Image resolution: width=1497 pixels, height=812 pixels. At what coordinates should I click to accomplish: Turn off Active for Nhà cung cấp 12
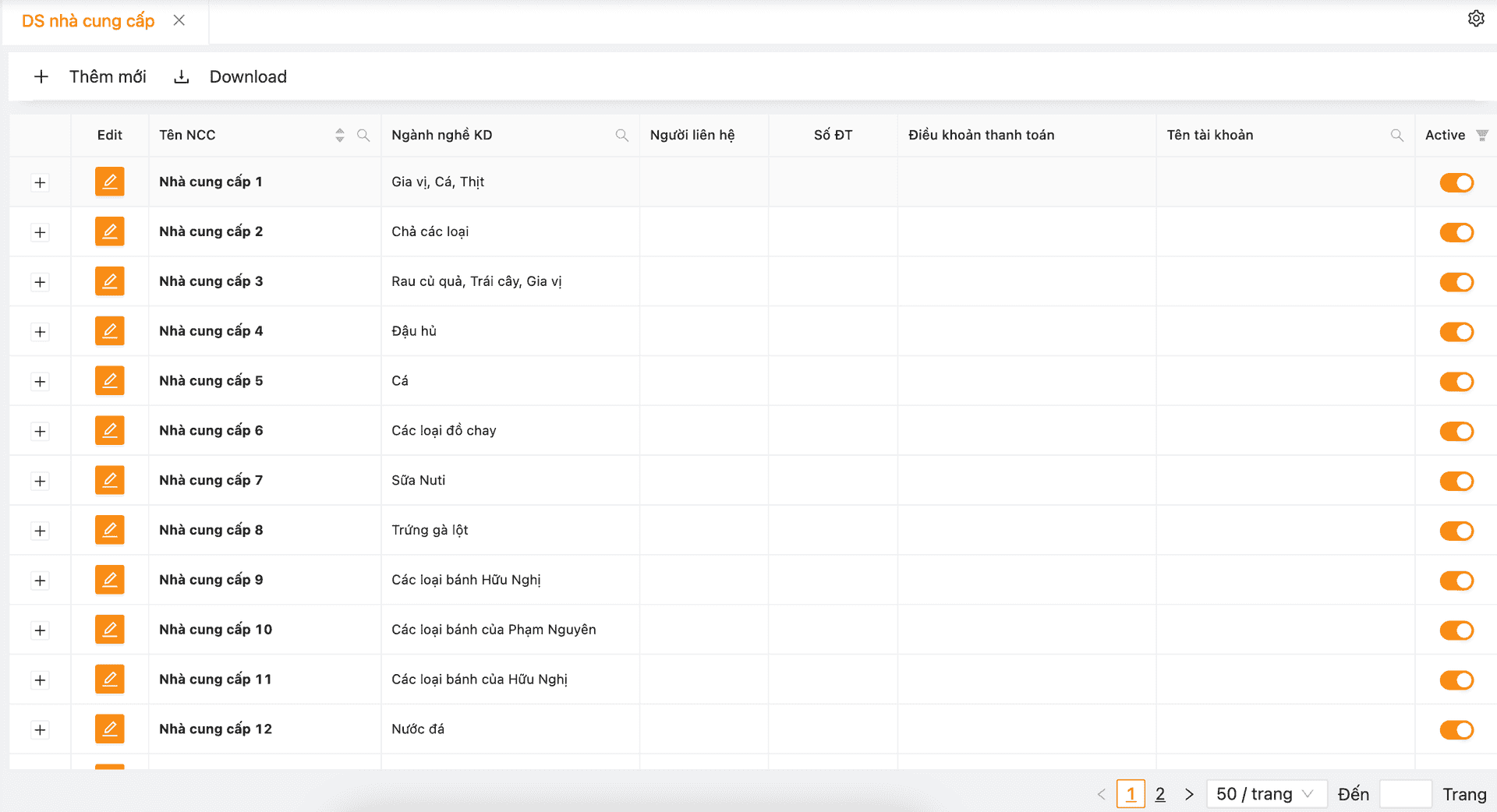(x=1456, y=729)
